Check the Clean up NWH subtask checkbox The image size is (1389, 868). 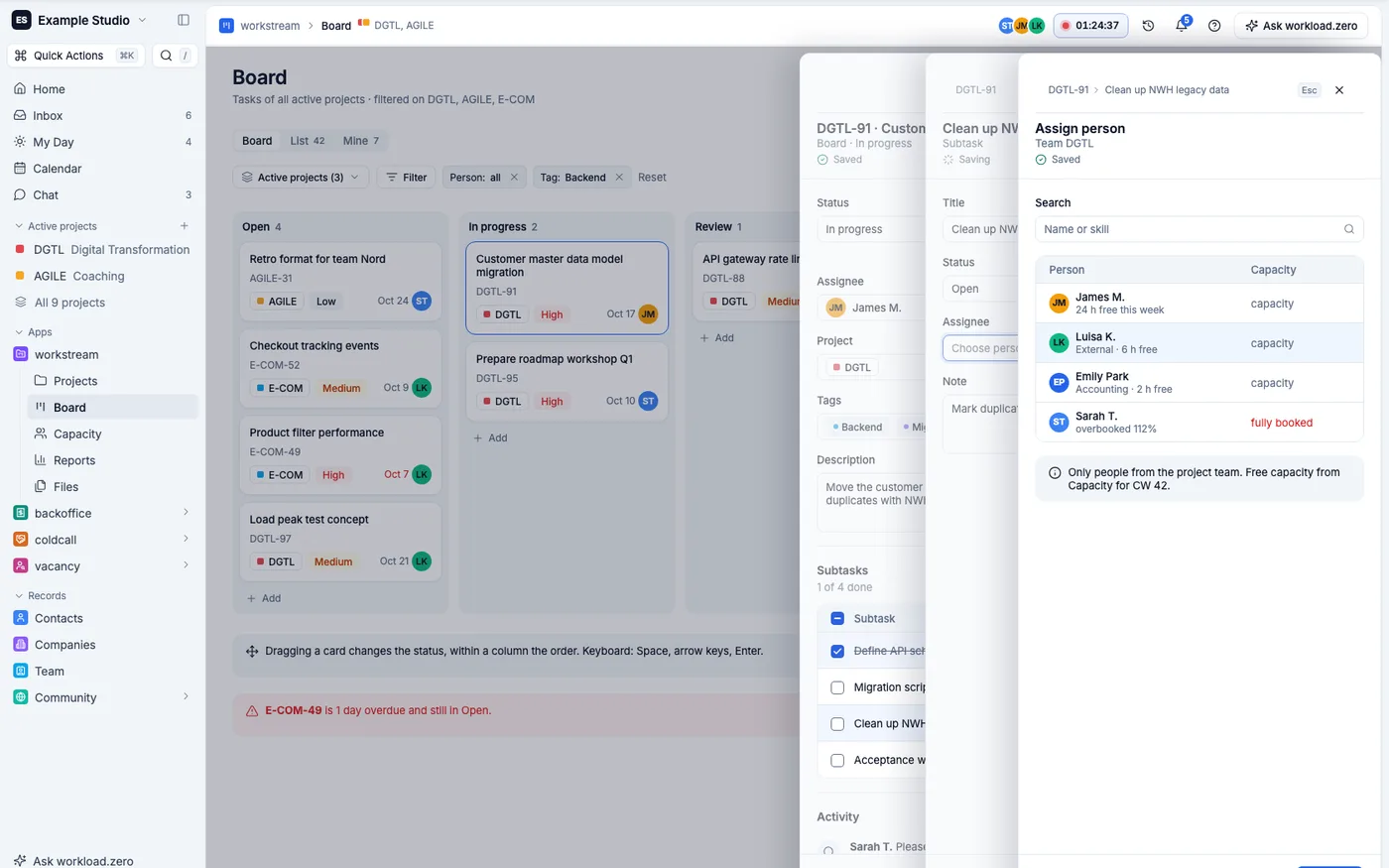coord(837,724)
